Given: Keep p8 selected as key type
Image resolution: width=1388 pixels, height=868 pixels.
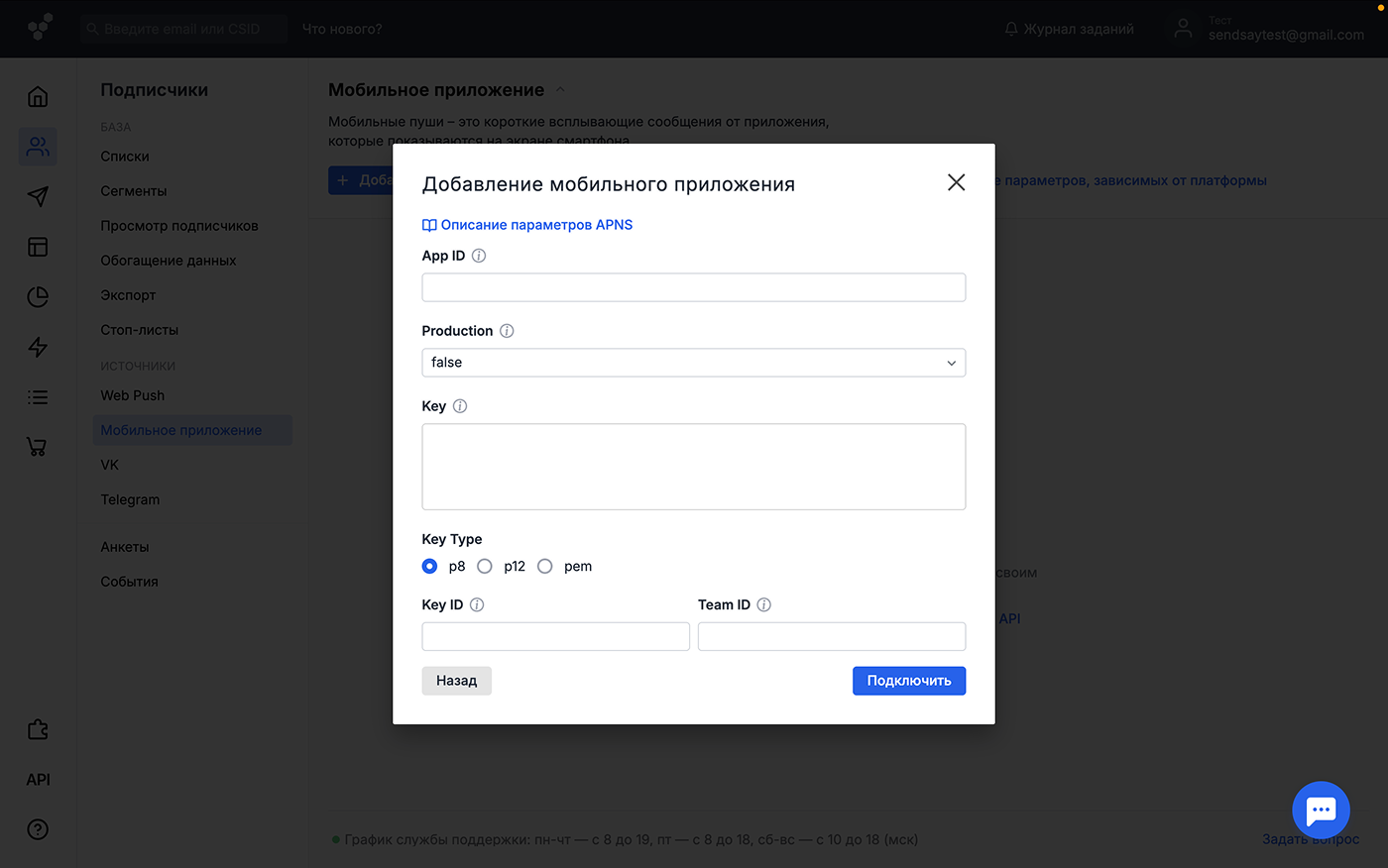Looking at the screenshot, I should (428, 566).
